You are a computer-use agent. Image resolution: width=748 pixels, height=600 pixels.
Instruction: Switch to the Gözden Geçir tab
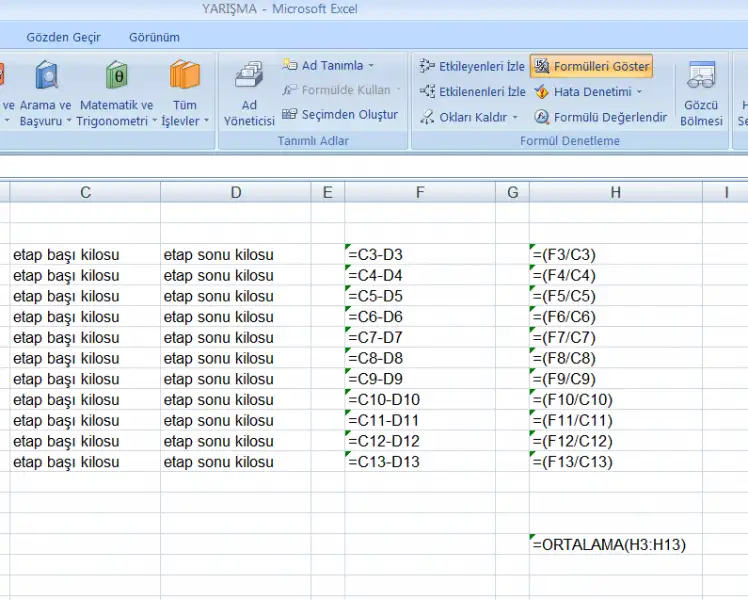[63, 37]
